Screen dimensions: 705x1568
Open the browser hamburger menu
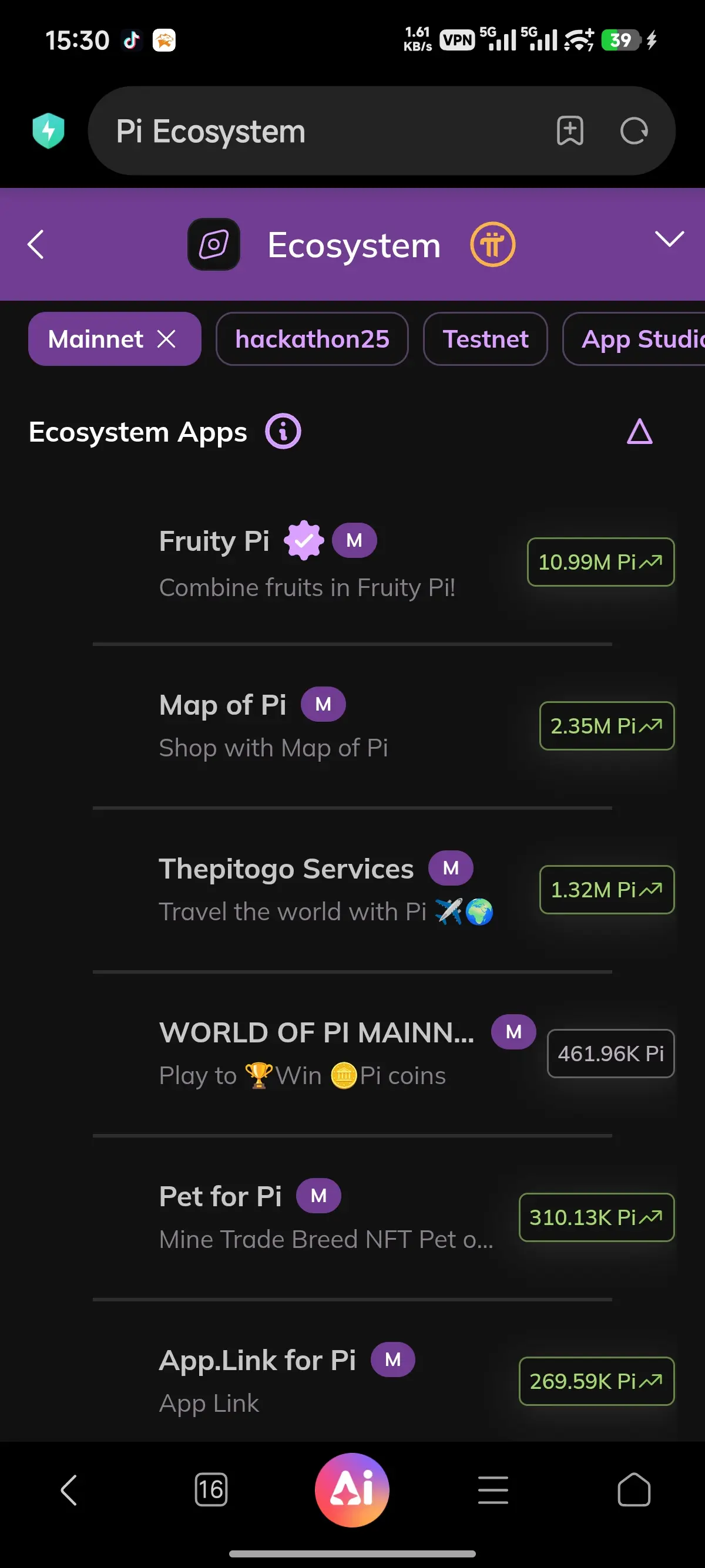click(x=493, y=1489)
